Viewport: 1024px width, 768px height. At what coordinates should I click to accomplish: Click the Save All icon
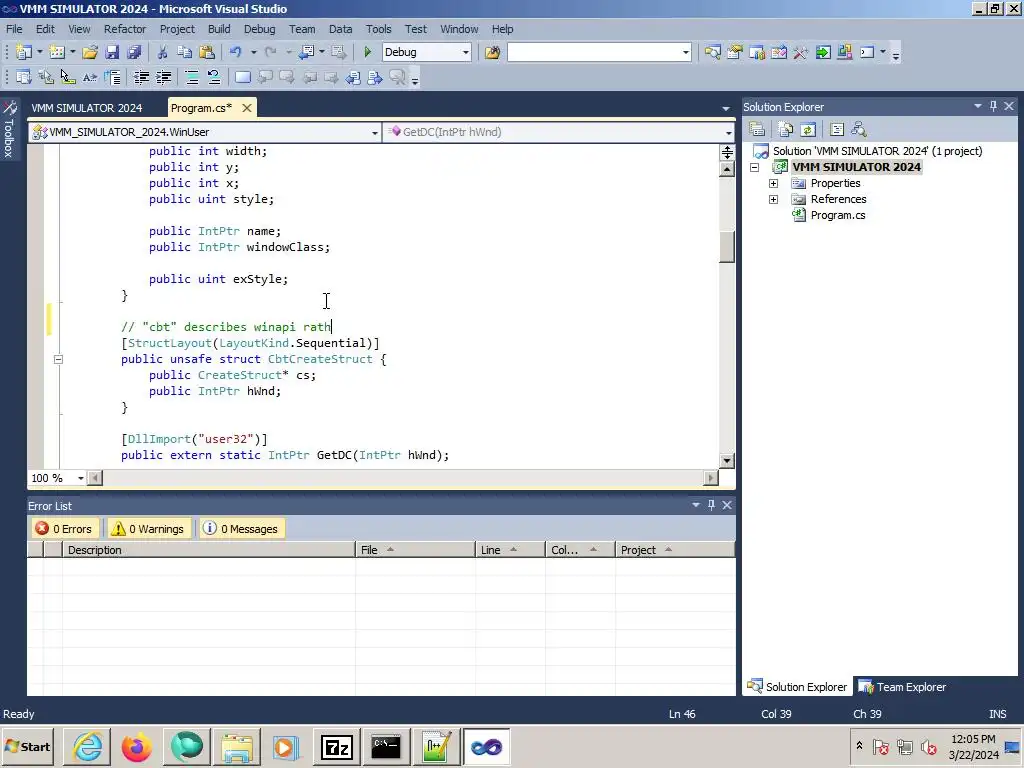pyautogui.click(x=135, y=52)
